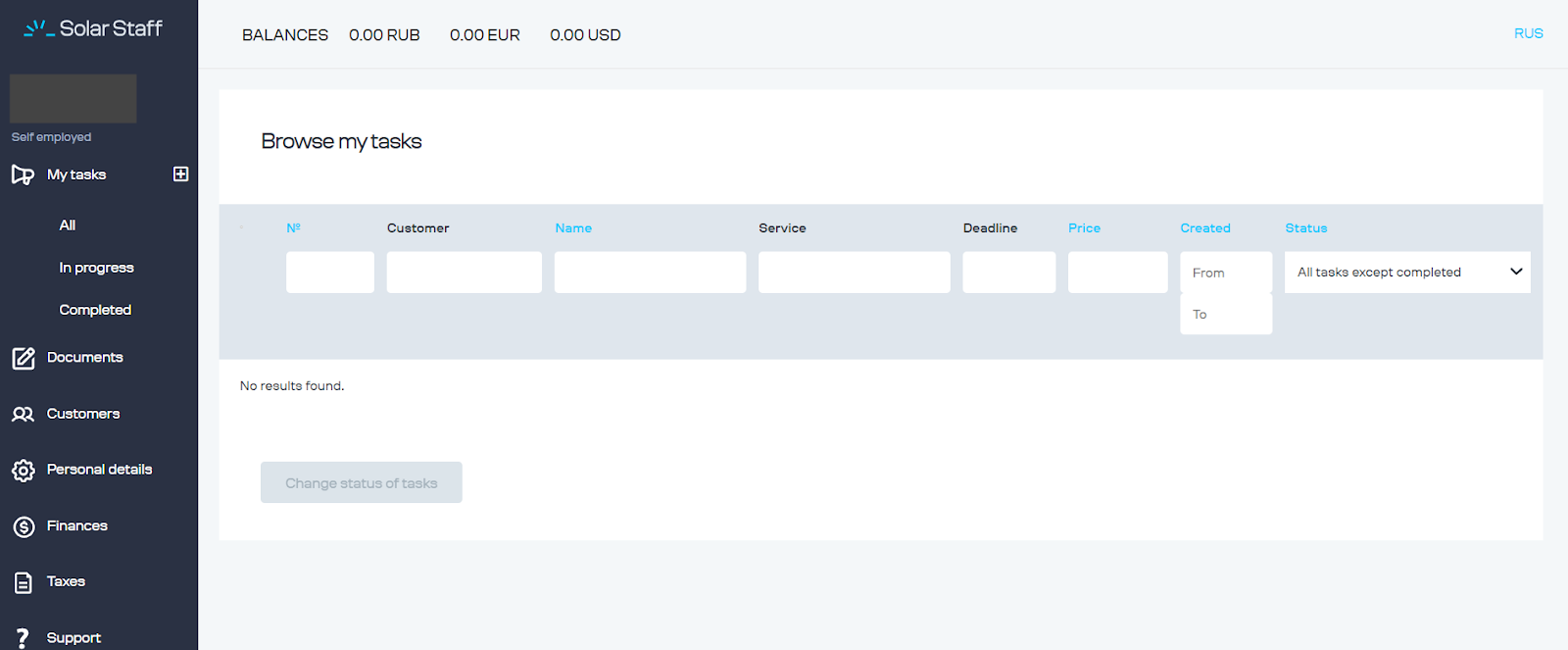Click the Created From date field
The width and height of the screenshot is (1568, 650).
(x=1226, y=273)
